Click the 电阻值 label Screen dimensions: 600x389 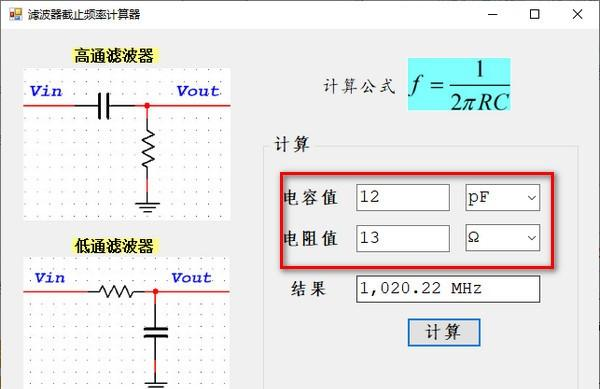click(x=310, y=238)
